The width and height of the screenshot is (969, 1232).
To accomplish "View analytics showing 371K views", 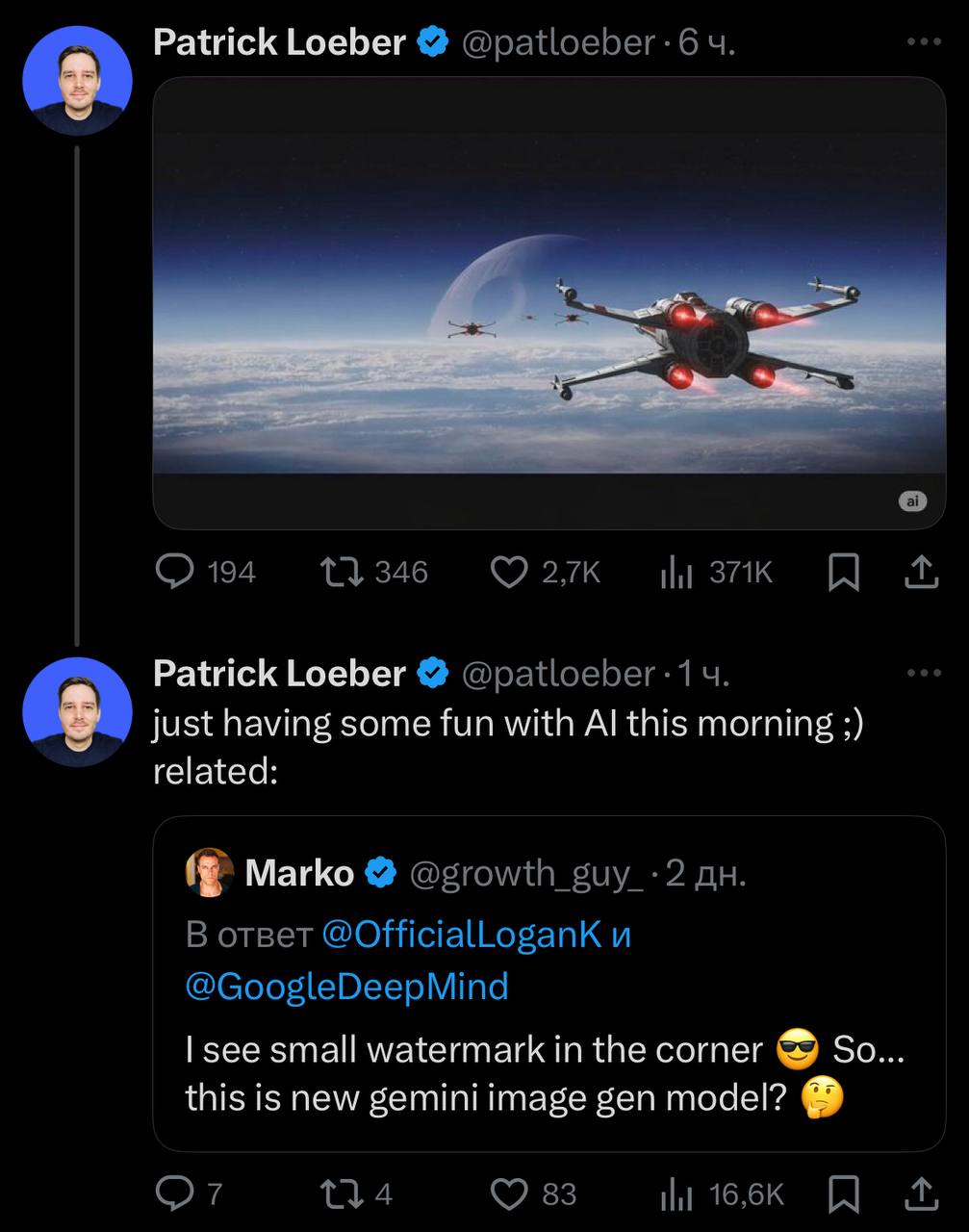I will point(677,572).
